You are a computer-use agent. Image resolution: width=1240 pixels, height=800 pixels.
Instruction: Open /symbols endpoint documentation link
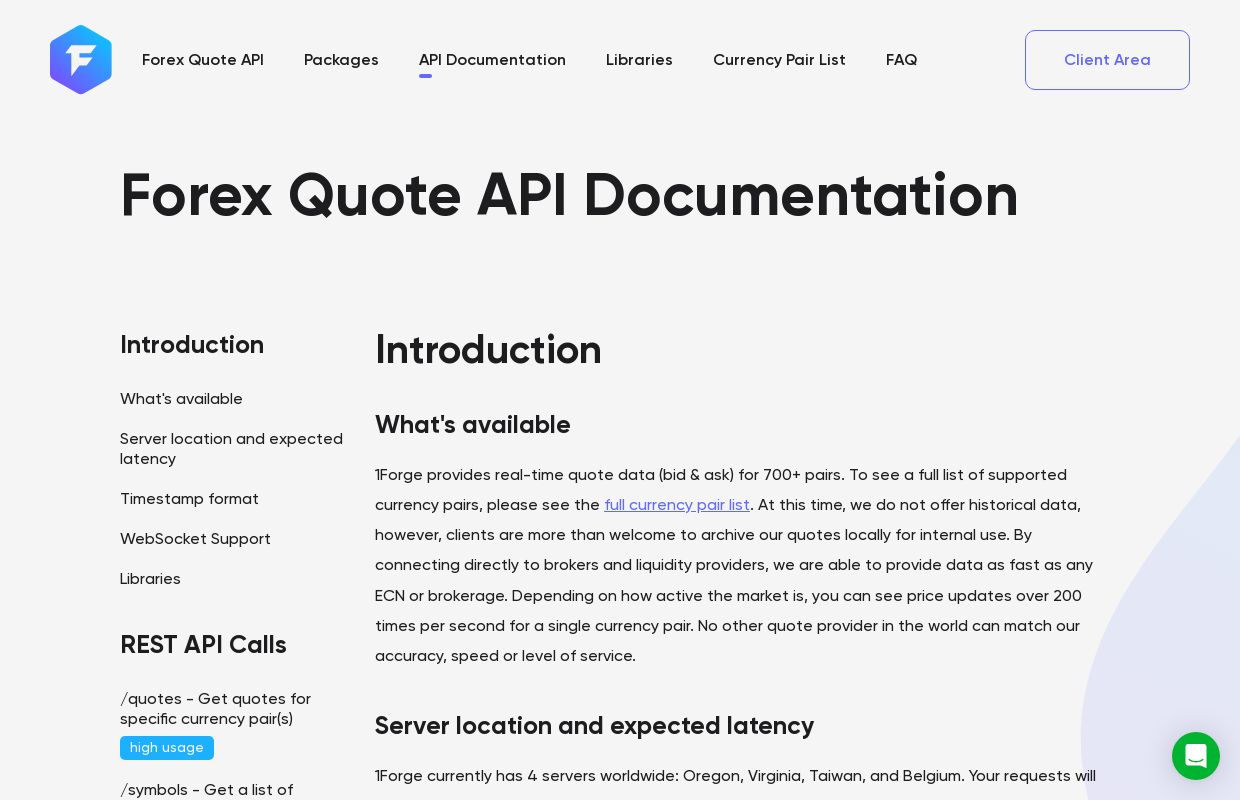tap(207, 790)
